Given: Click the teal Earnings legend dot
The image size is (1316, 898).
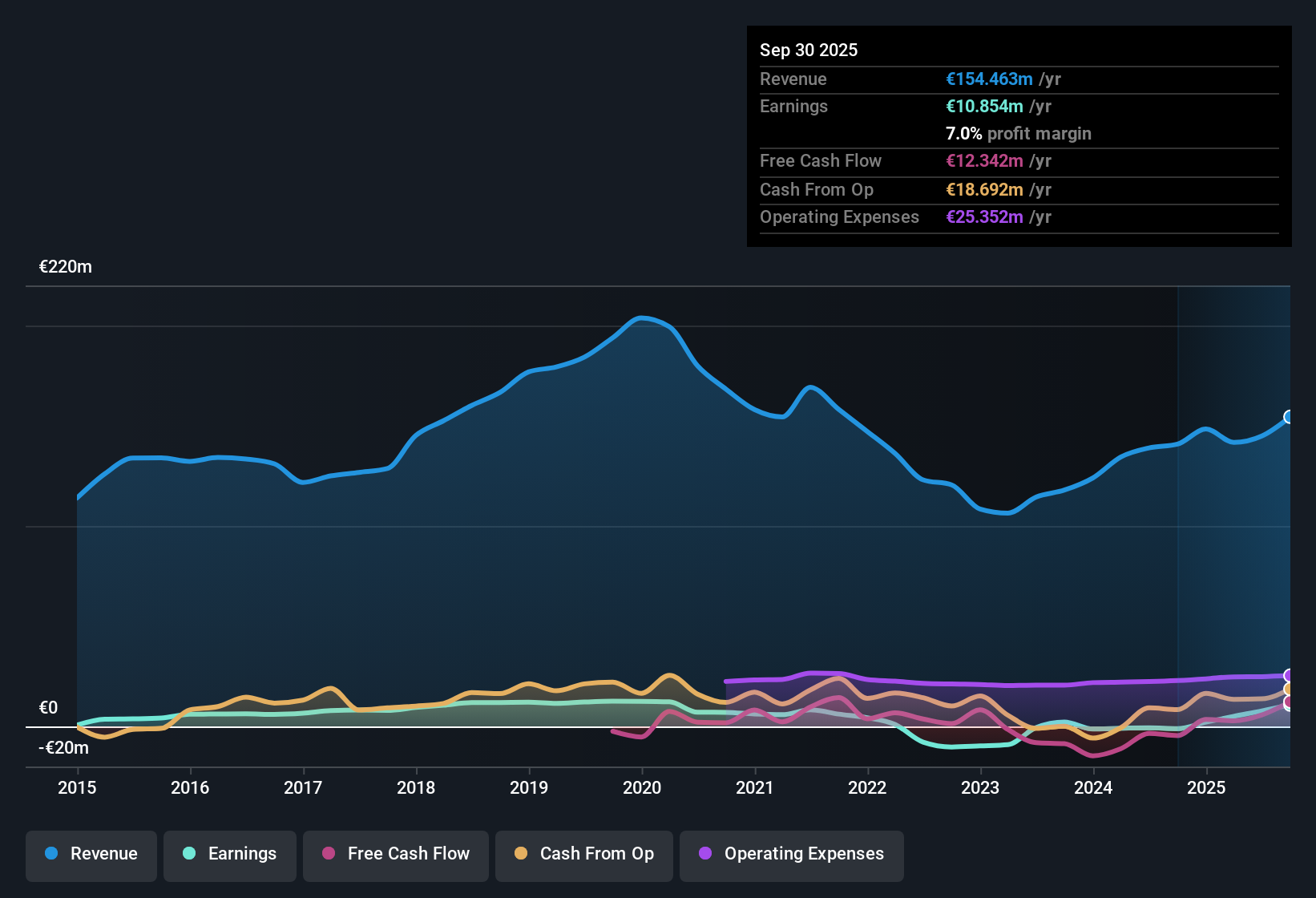Looking at the screenshot, I should pos(189,854).
